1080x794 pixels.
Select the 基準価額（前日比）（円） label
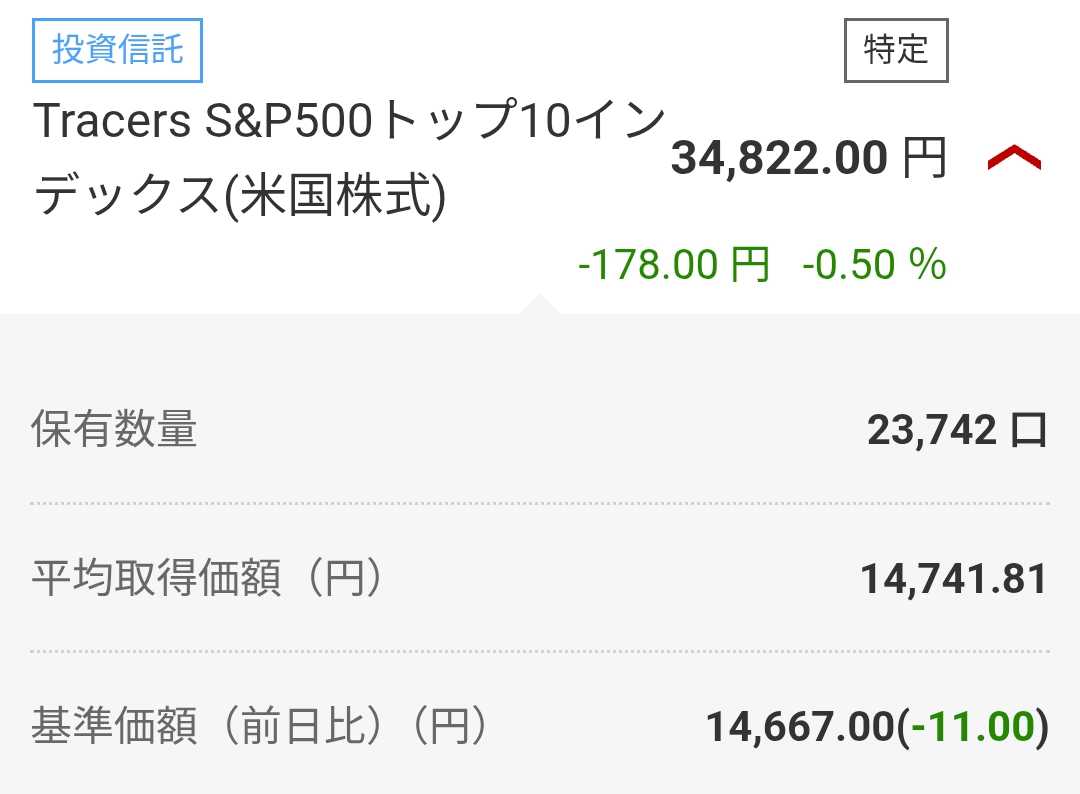(260, 727)
